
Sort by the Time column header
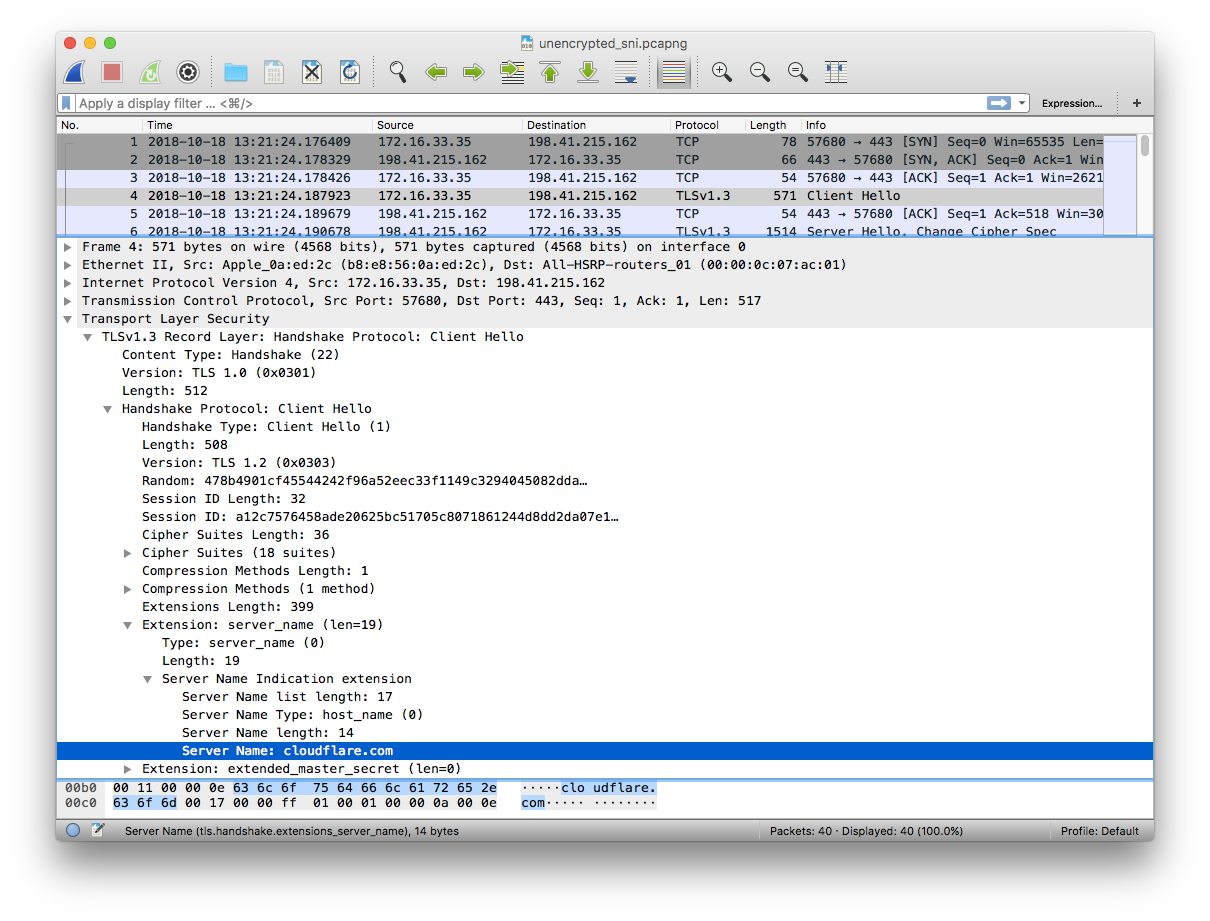(x=258, y=125)
